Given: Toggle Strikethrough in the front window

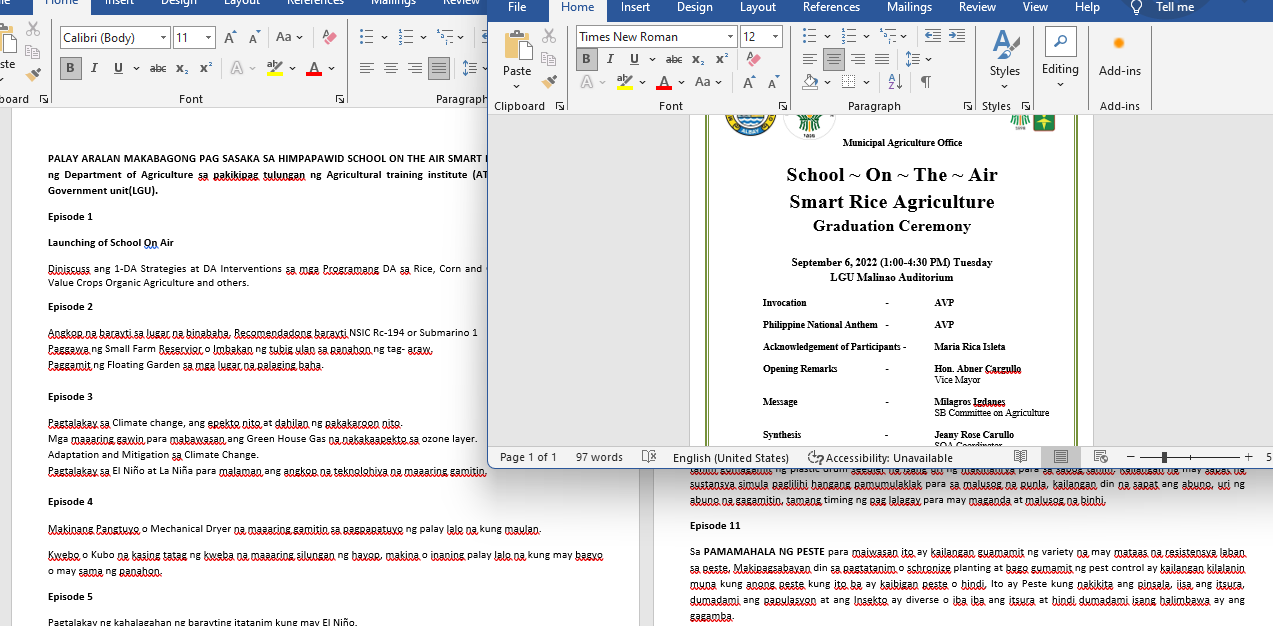Looking at the screenshot, I should point(674,59).
